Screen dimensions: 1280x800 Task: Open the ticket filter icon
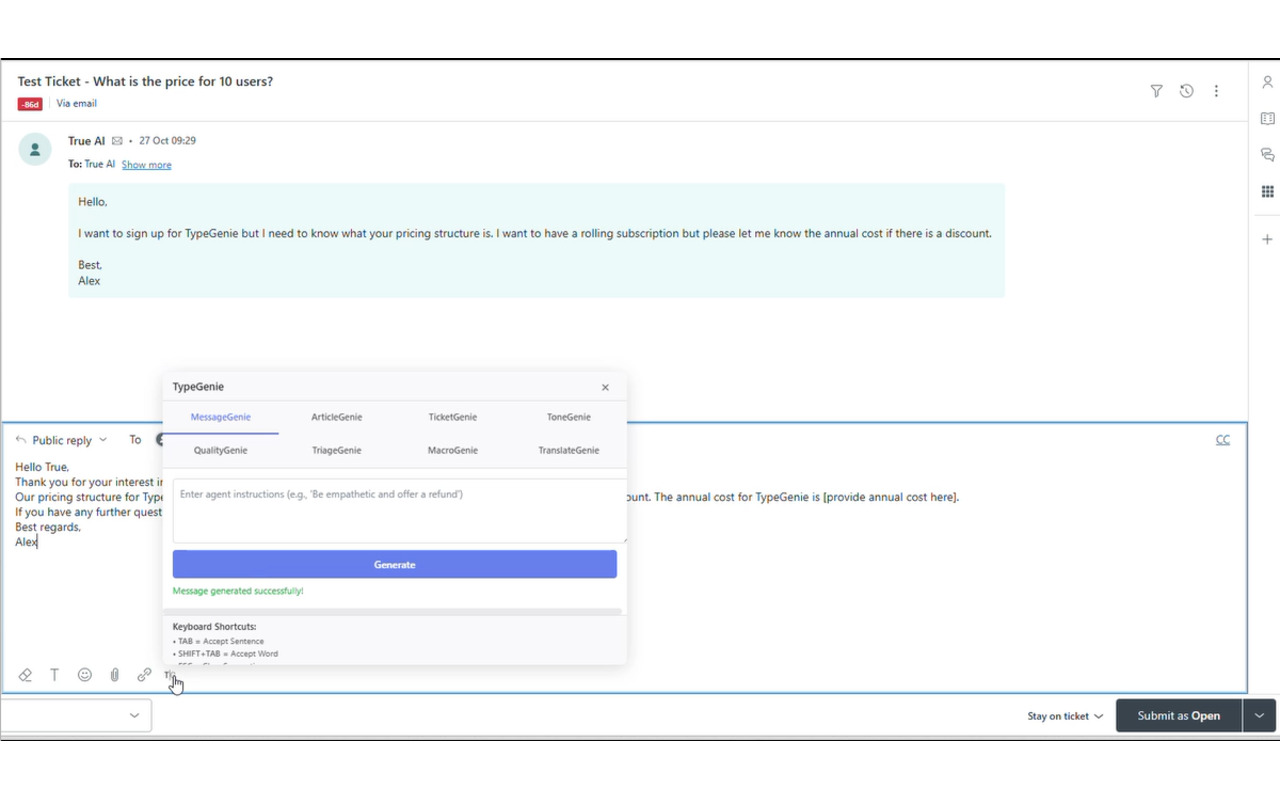pos(1156,91)
